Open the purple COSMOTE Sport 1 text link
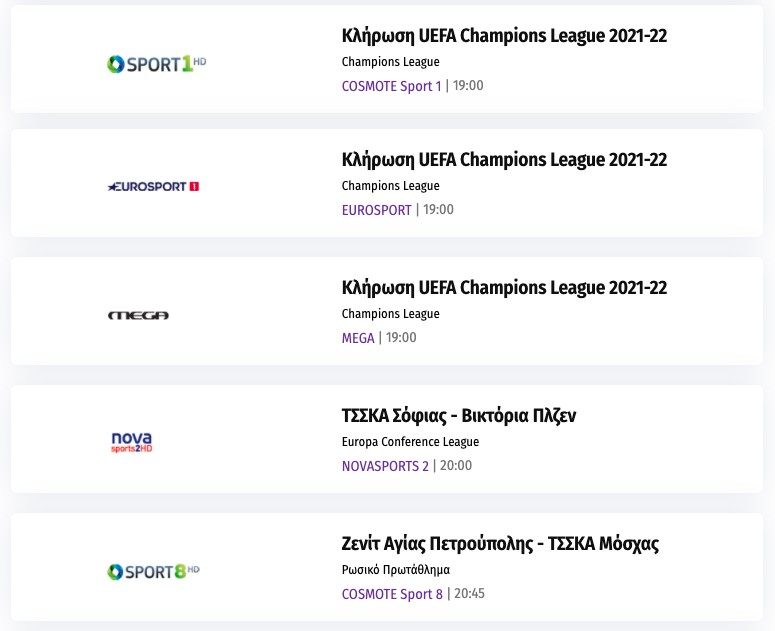 click(x=391, y=86)
